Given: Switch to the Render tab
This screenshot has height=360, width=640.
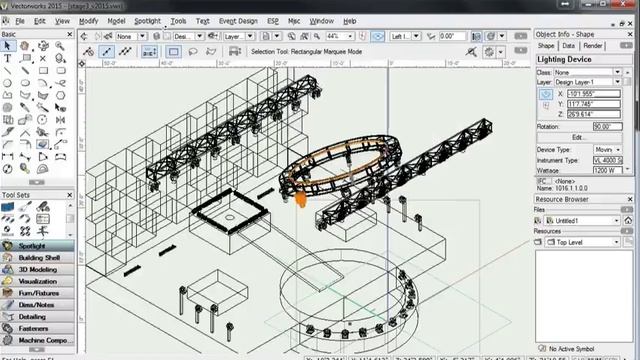Looking at the screenshot, I should 592,46.
